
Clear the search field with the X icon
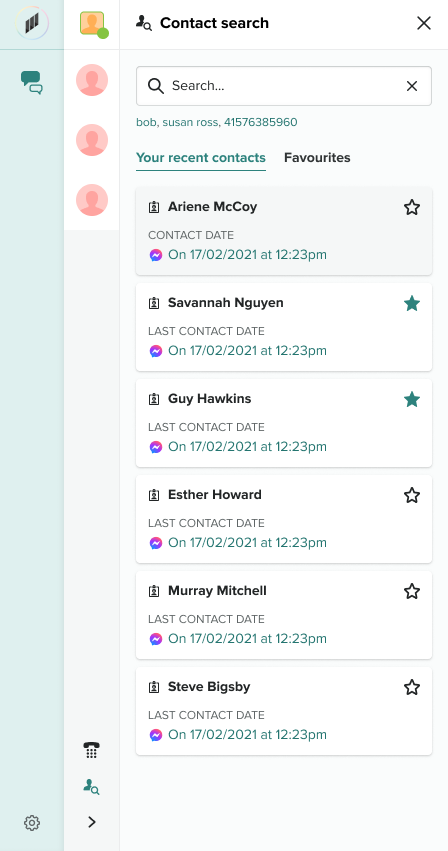tap(412, 86)
